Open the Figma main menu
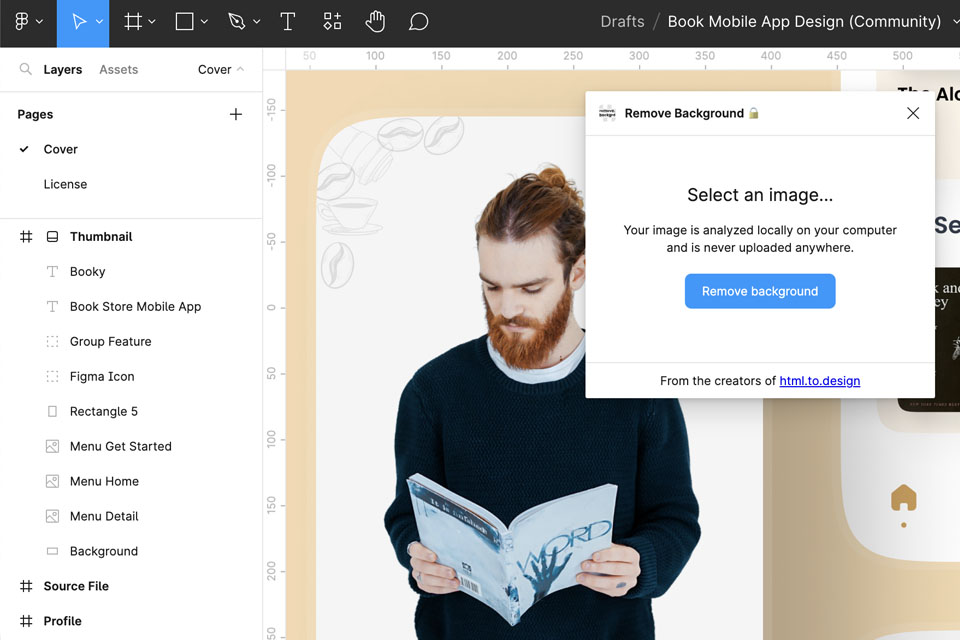The image size is (960, 640). (x=22, y=22)
